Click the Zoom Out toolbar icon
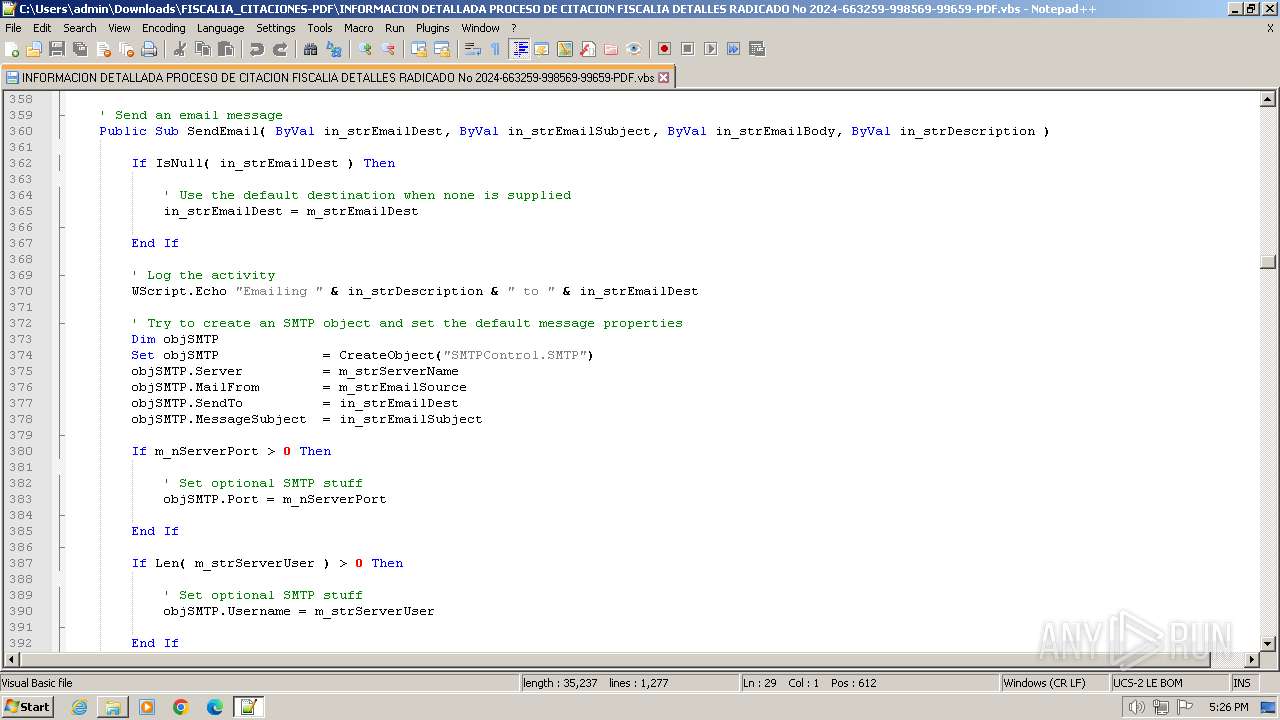Image resolution: width=1280 pixels, height=720 pixels. pos(388,49)
